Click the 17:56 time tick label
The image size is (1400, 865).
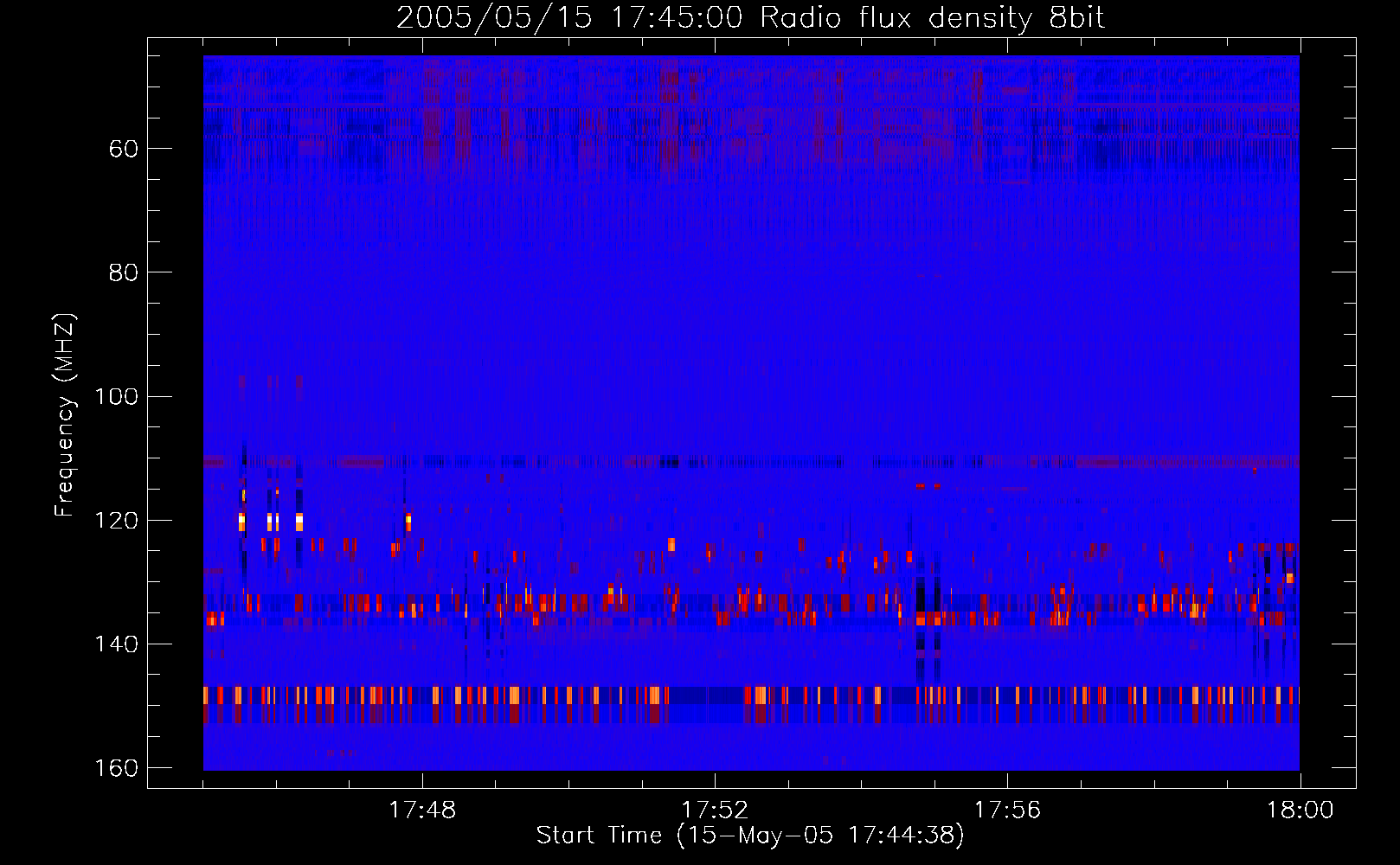pyautogui.click(x=1007, y=811)
